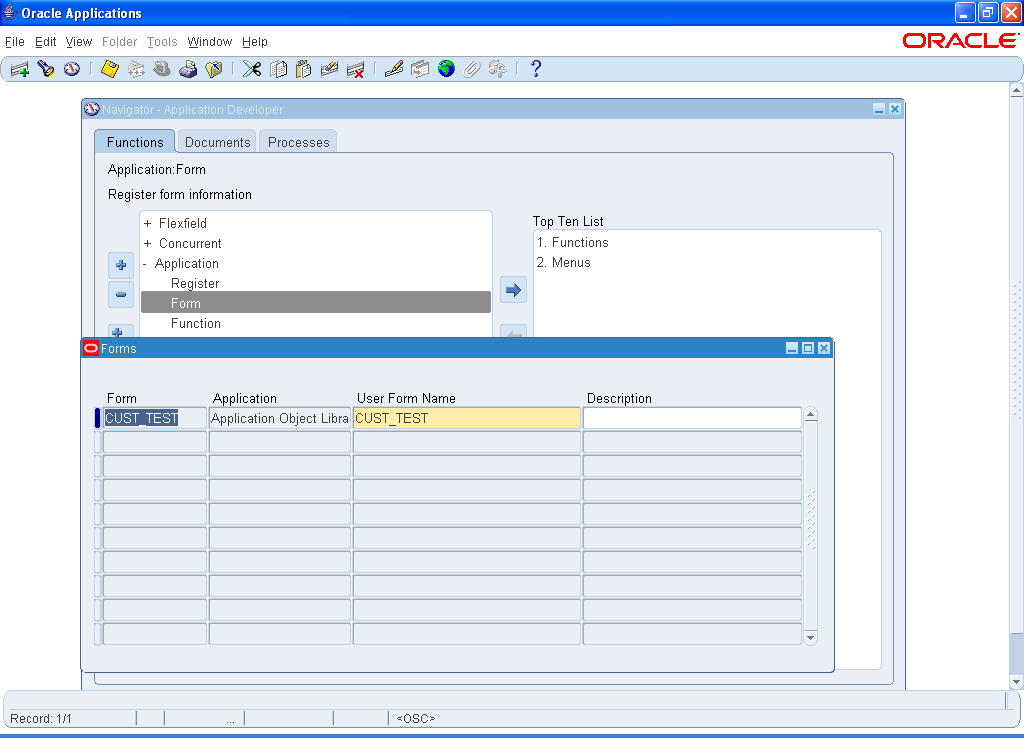
Task: Click the Next Step toolbar icon
Action: [136, 69]
